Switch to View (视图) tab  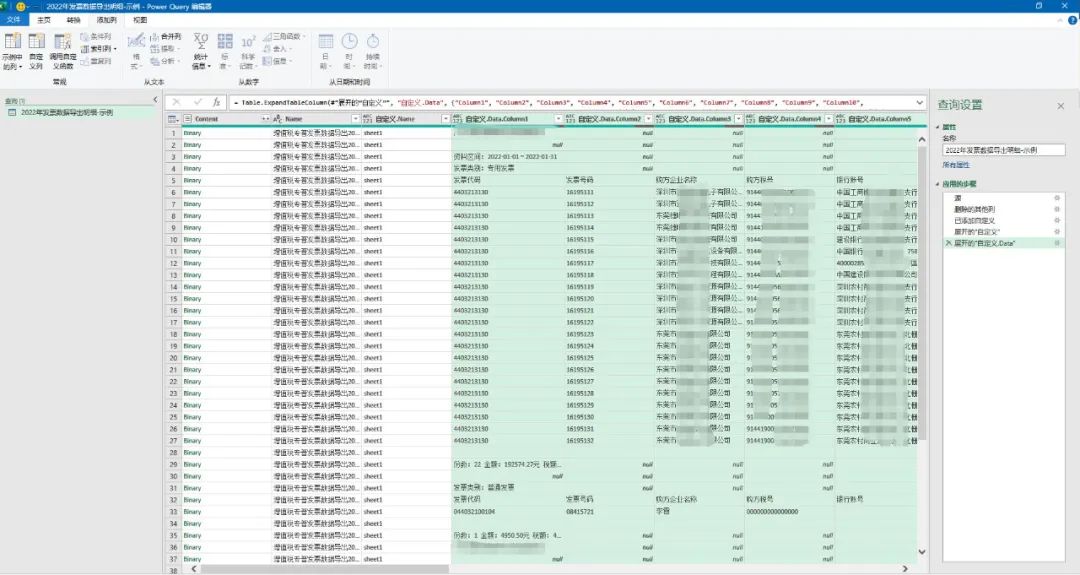pos(140,20)
